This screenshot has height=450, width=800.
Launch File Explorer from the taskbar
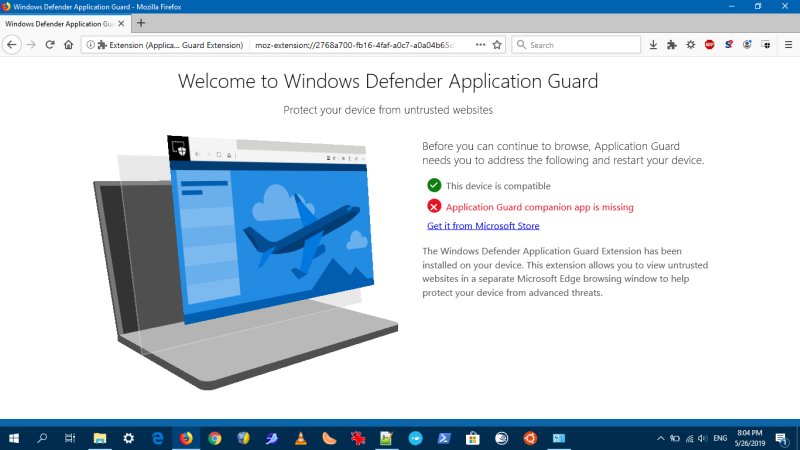100,438
